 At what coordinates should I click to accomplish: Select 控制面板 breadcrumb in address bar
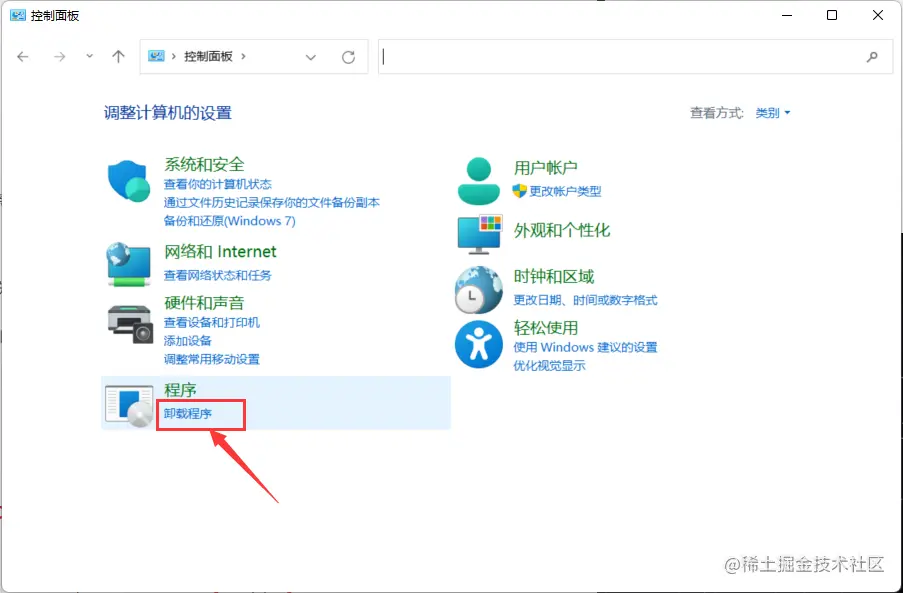point(208,56)
